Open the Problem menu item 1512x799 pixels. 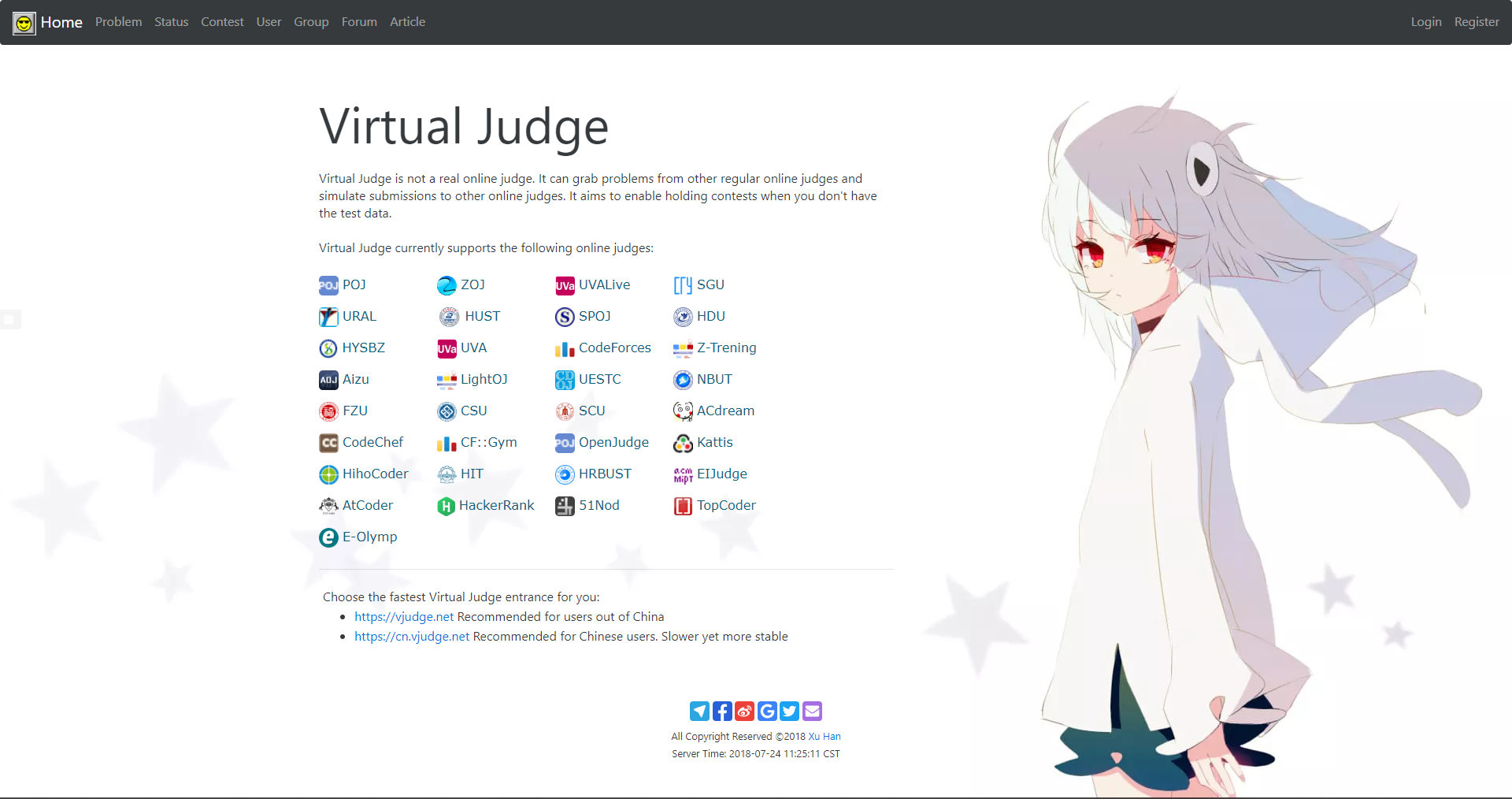pyautogui.click(x=118, y=22)
